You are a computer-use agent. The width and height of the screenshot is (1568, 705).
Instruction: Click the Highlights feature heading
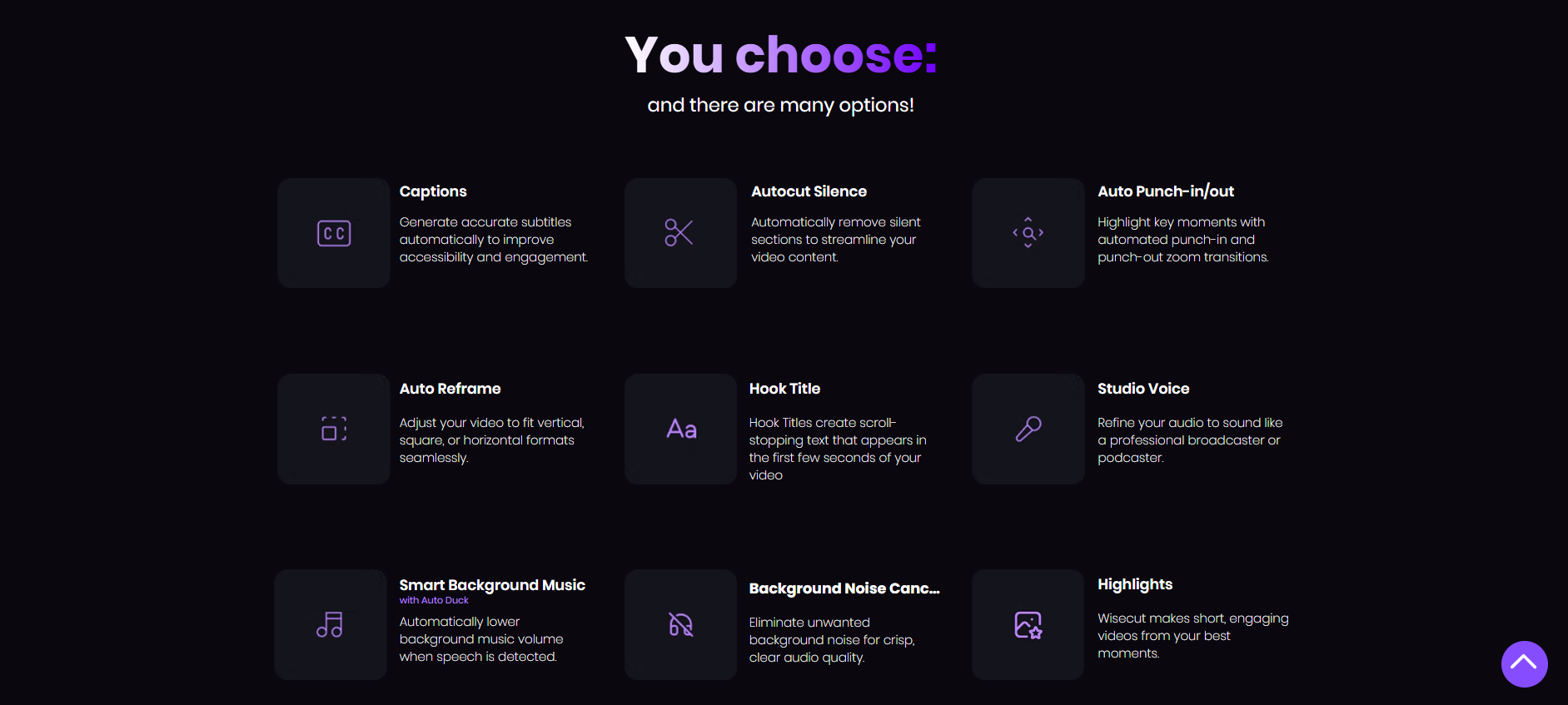pos(1135,584)
